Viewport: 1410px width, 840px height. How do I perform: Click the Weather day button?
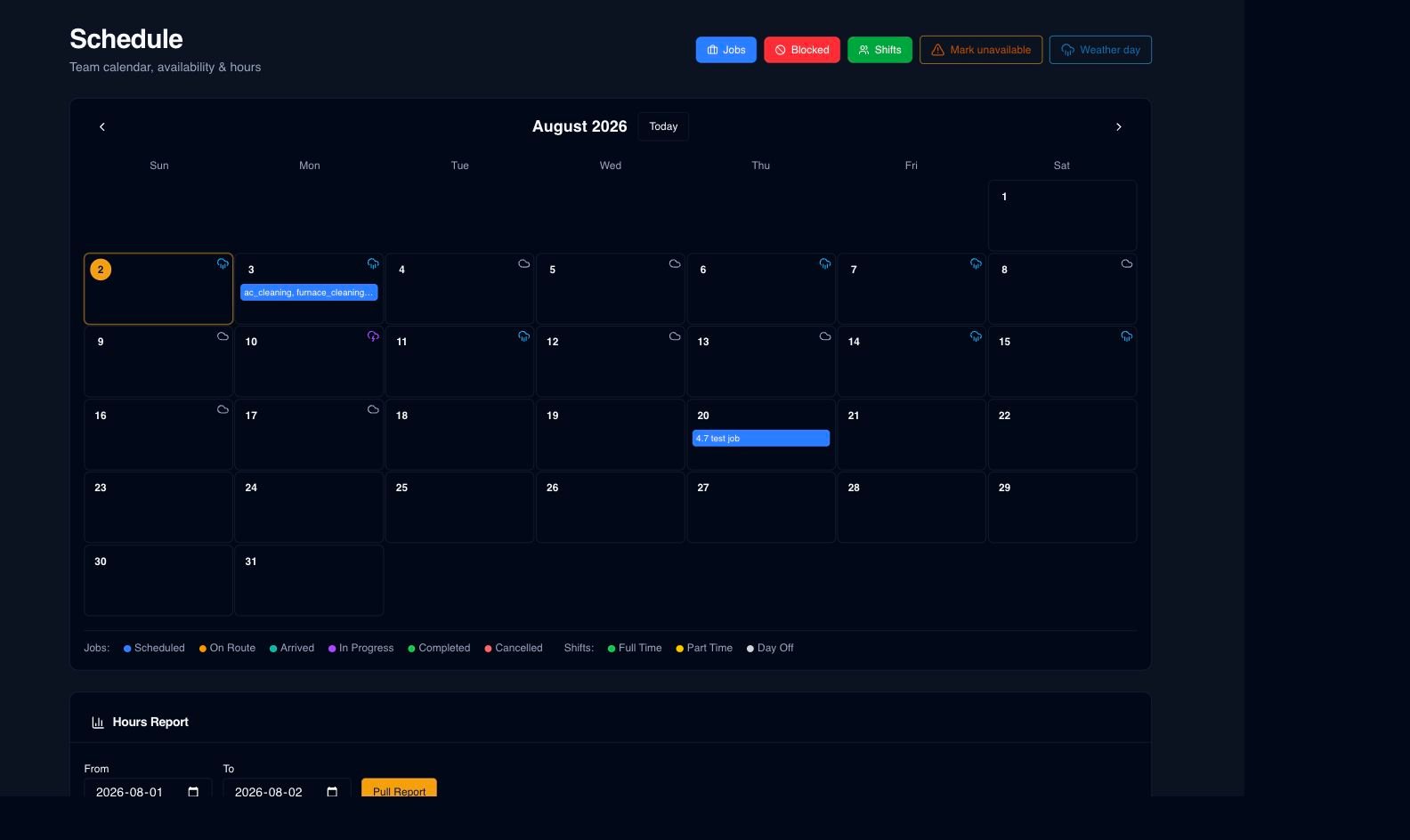pyautogui.click(x=1100, y=50)
